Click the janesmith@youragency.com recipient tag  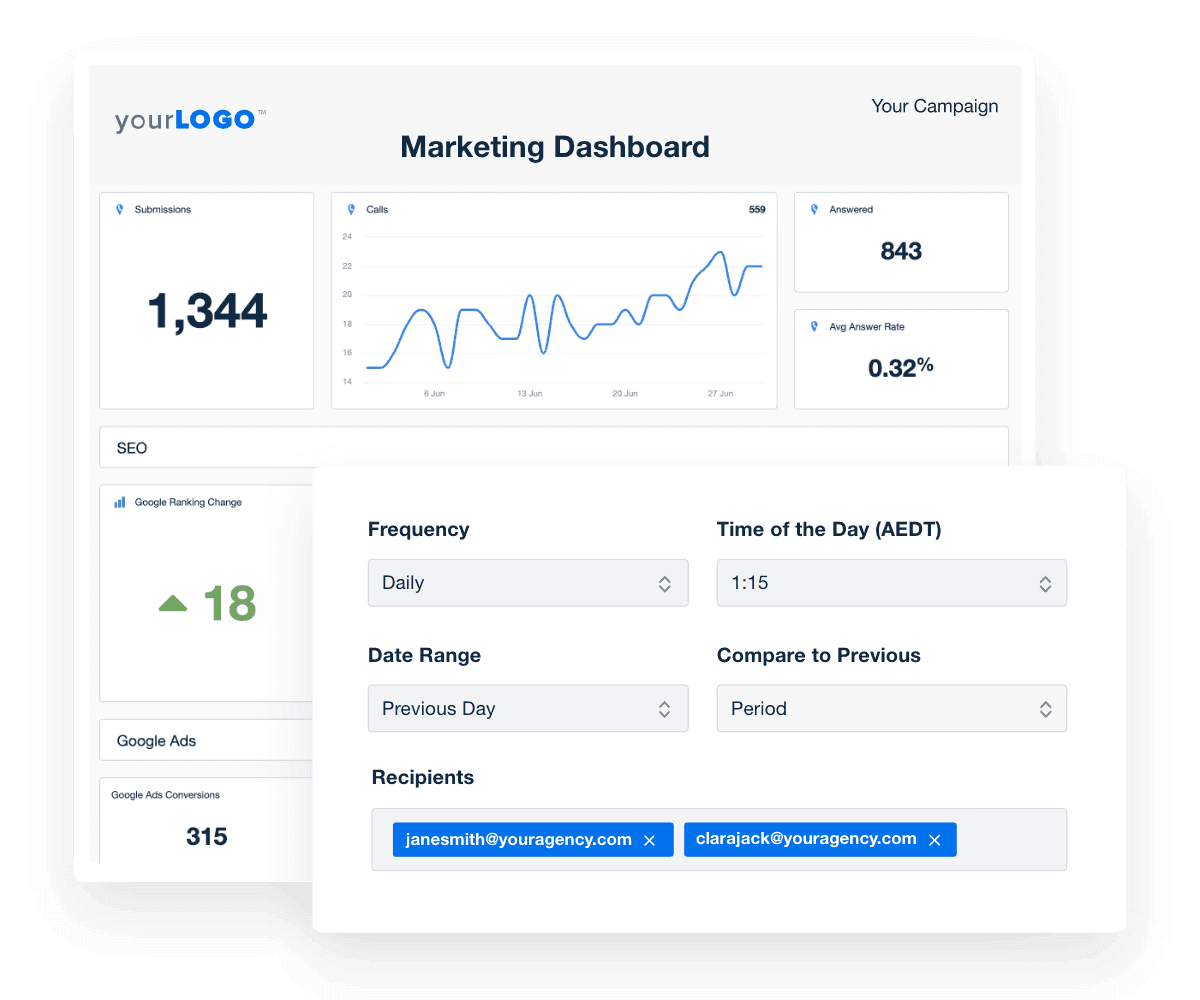518,840
